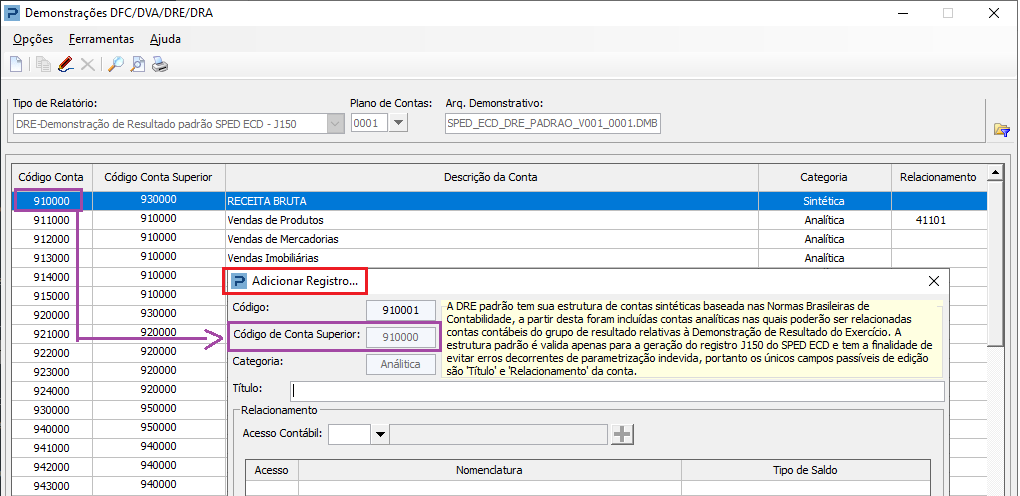Click the printer icon in toolbar
1020x496 pixels.
point(160,64)
